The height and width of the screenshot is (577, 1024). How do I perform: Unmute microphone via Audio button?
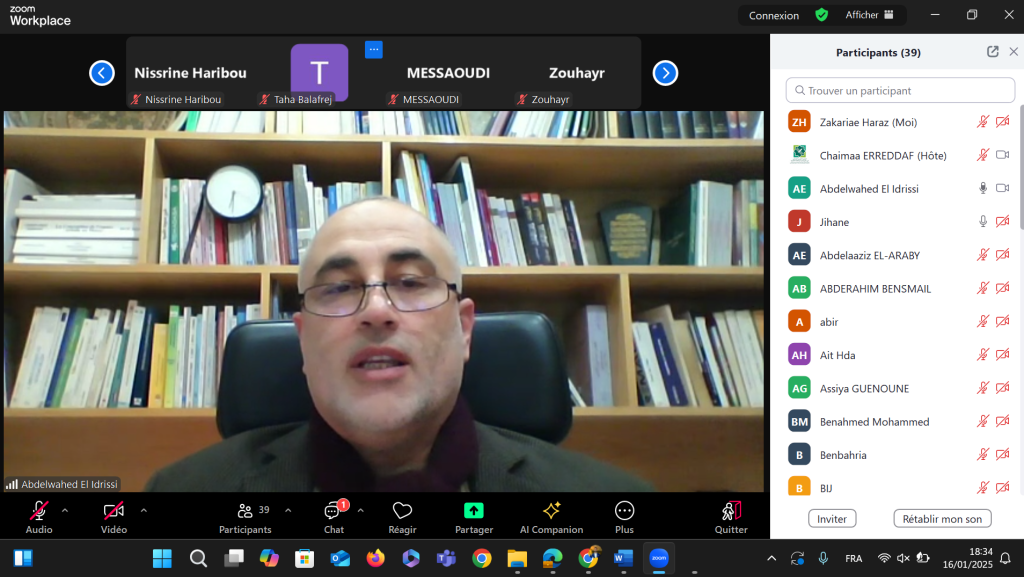(x=39, y=511)
